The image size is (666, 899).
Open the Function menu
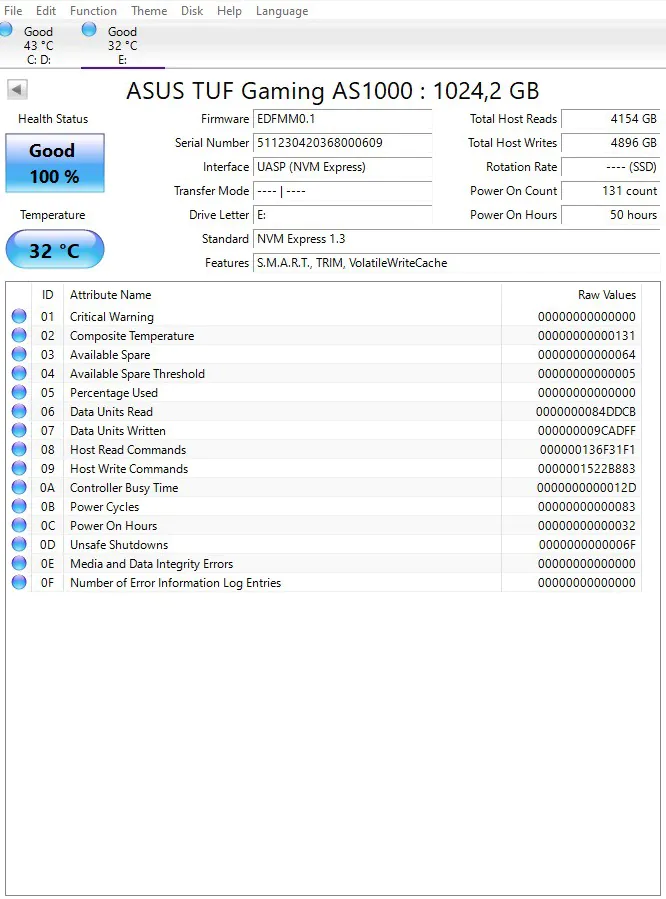coord(93,11)
